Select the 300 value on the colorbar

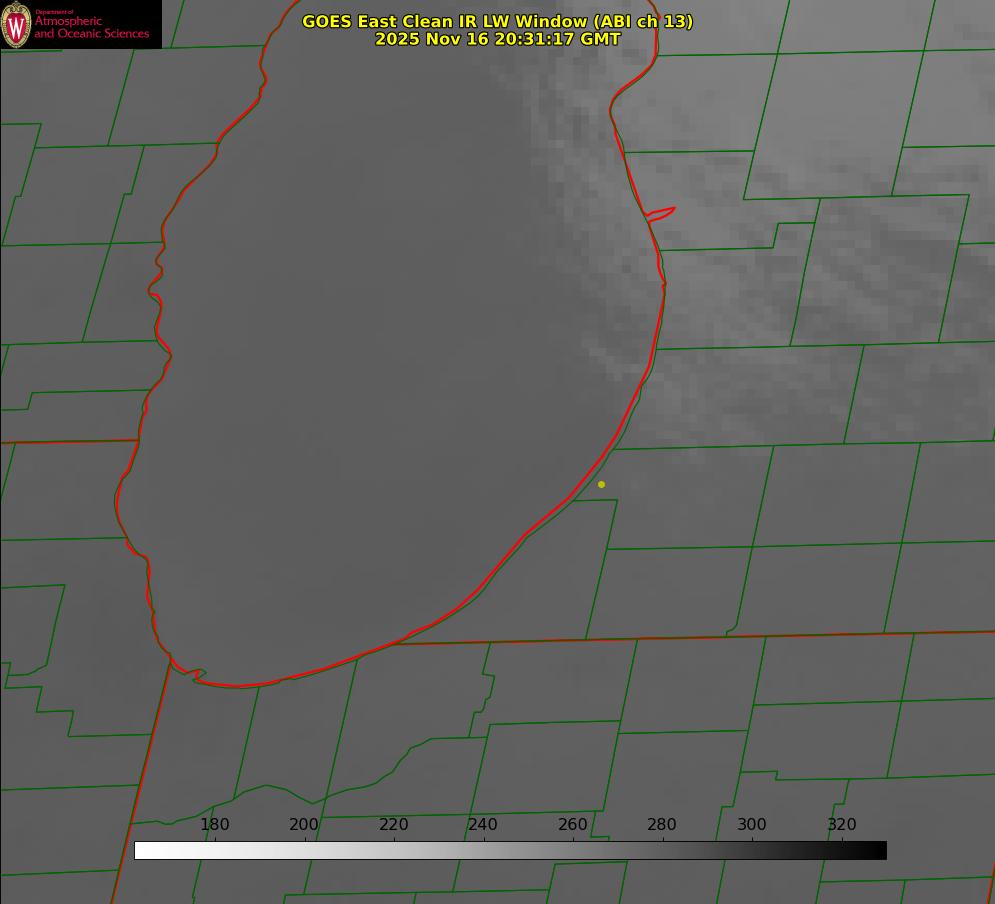pyautogui.click(x=752, y=824)
